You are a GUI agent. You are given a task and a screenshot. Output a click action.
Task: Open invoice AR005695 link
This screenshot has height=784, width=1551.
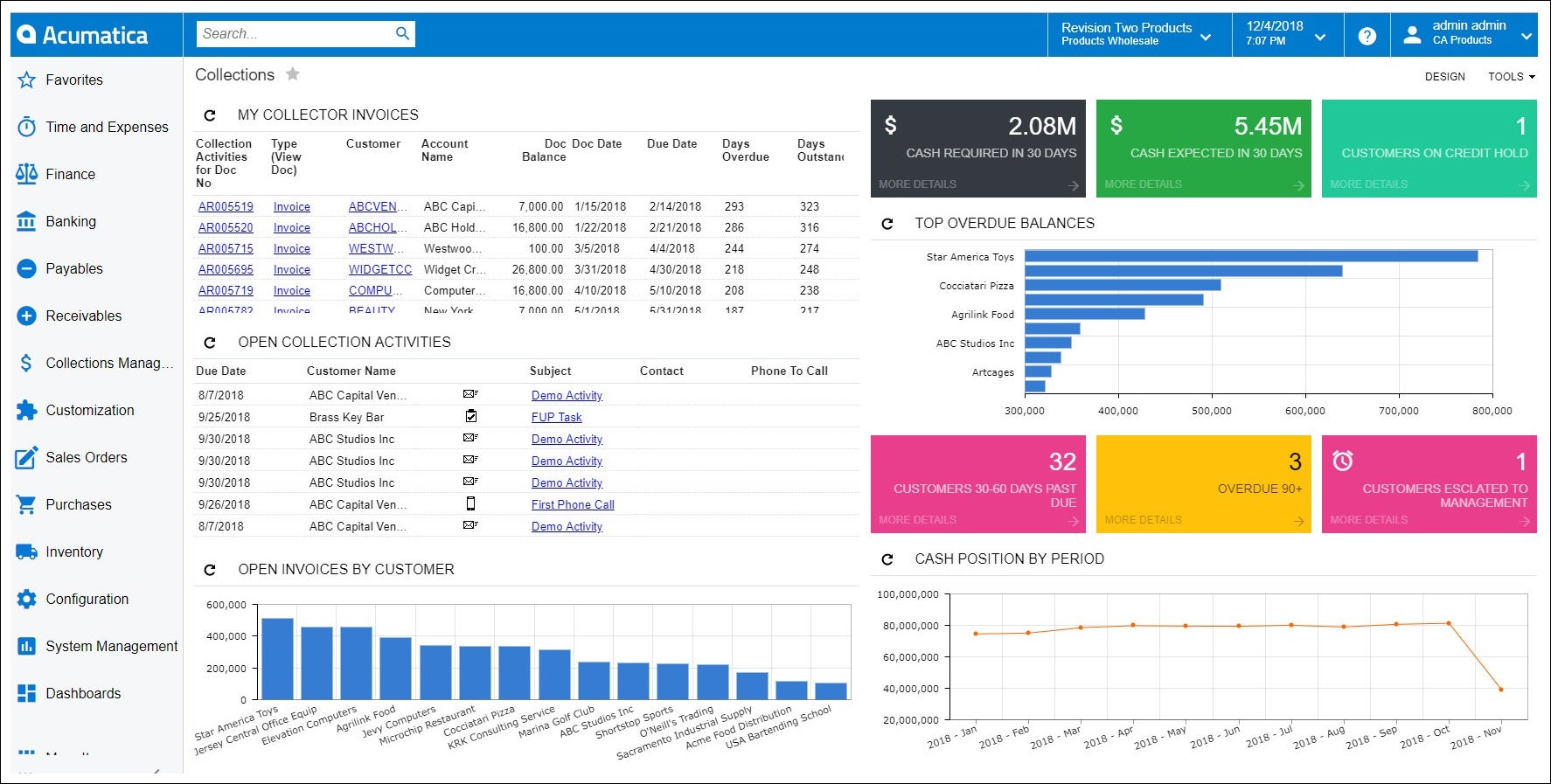tap(226, 269)
